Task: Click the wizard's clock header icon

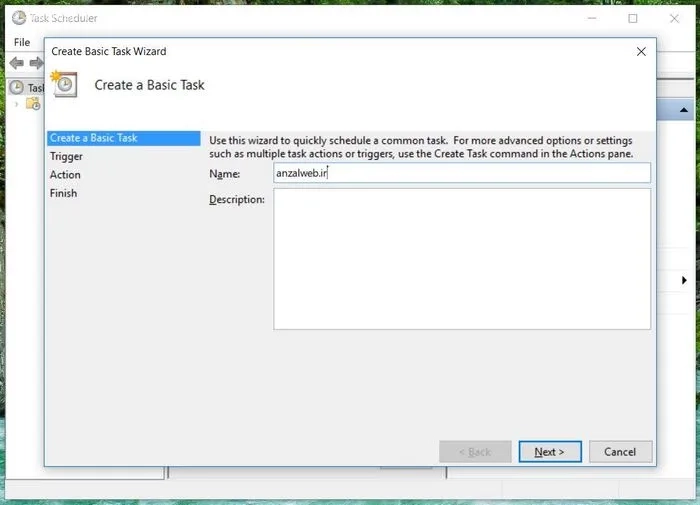Action: [x=65, y=85]
